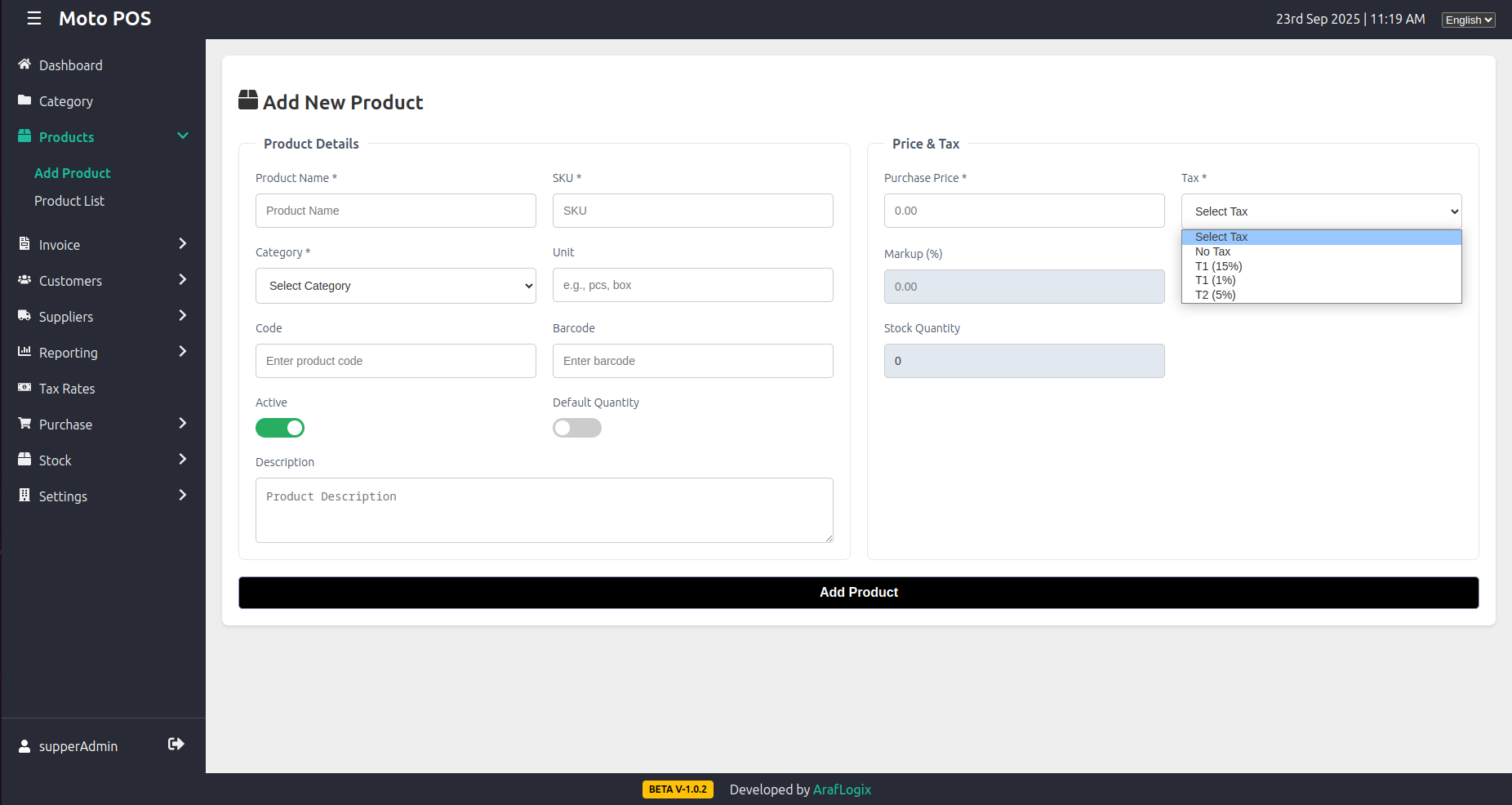
Task: Open Customers using the people icon
Action: click(x=24, y=280)
